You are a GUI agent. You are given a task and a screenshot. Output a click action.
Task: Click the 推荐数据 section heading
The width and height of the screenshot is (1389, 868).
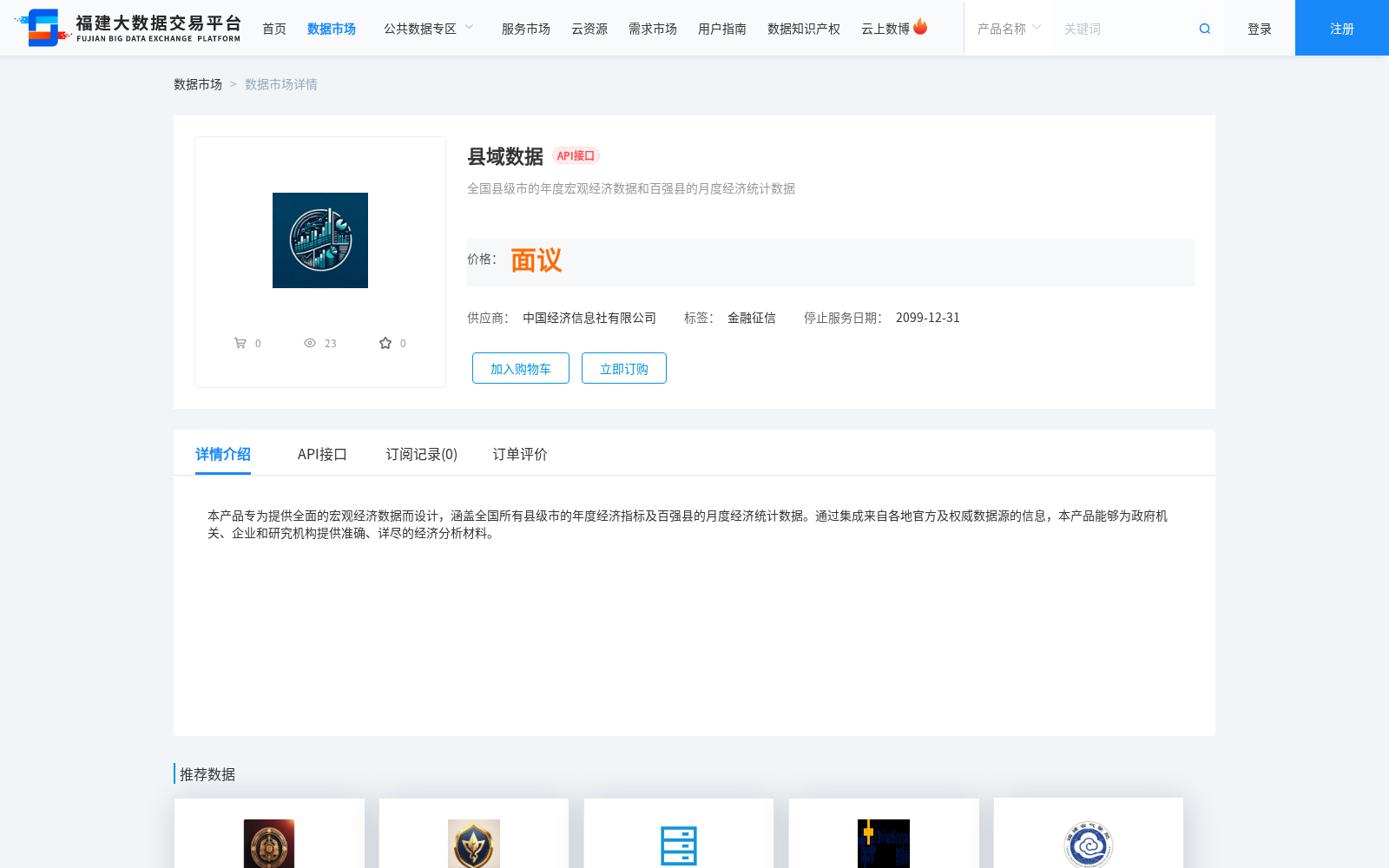point(207,774)
